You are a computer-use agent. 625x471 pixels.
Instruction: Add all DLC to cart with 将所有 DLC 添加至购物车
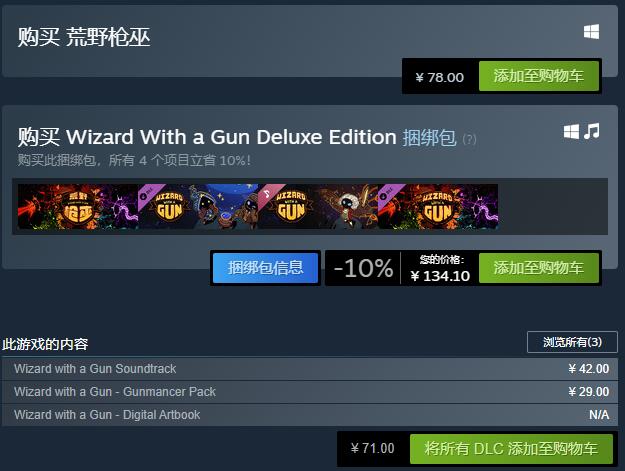[511, 449]
